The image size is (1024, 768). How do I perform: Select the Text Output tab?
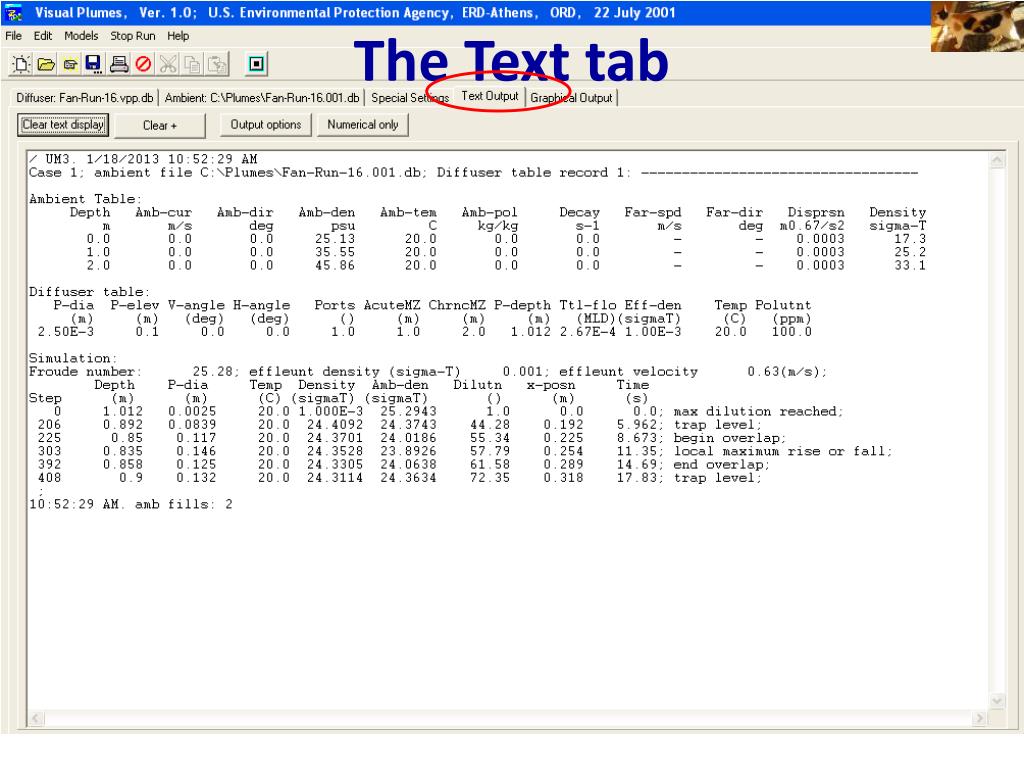[490, 96]
